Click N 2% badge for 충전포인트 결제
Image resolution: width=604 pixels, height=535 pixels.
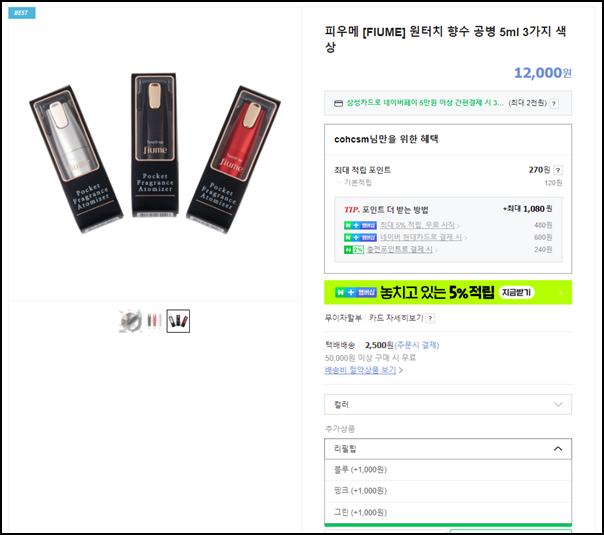354,250
